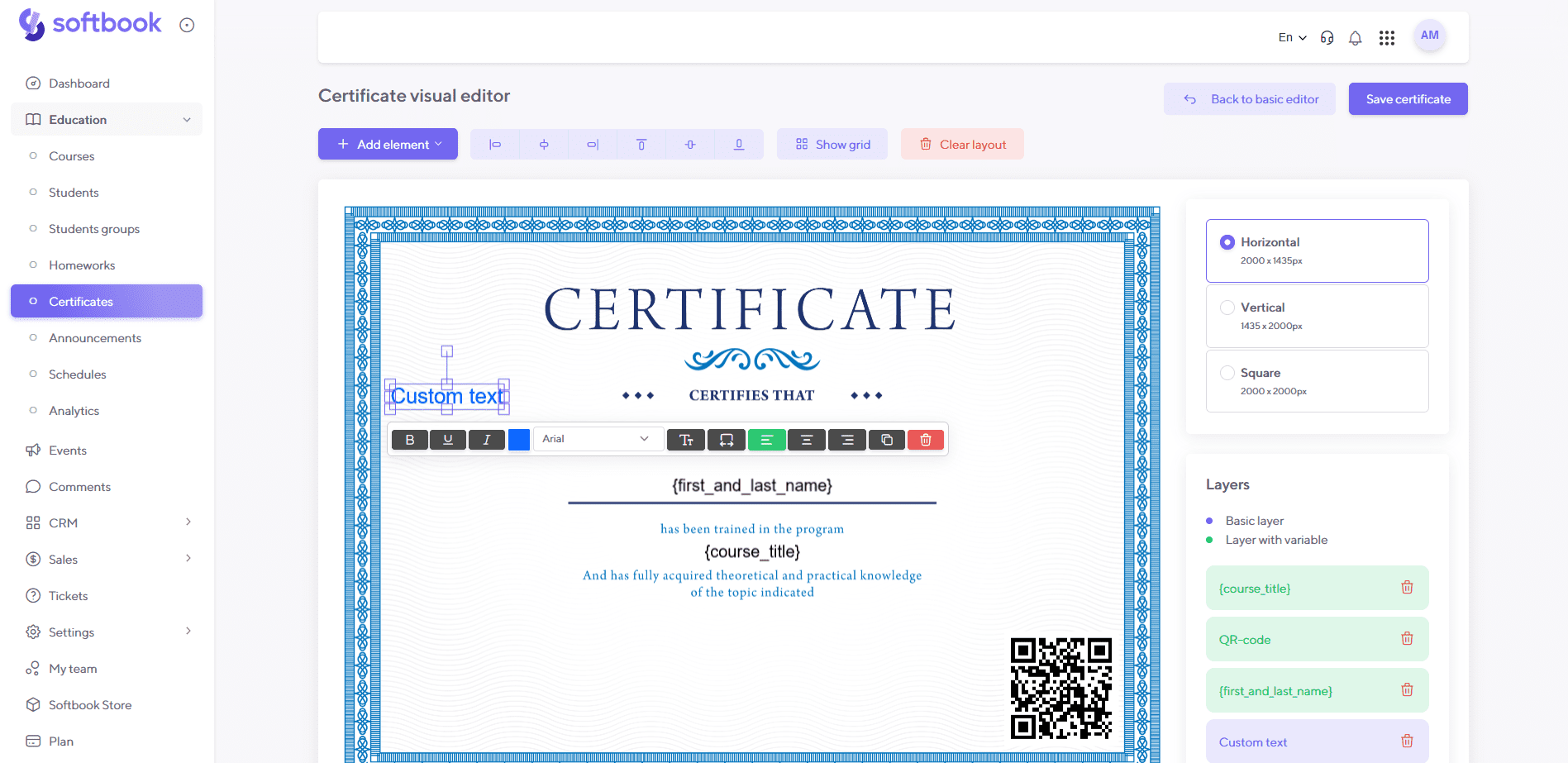Expand the Sales menu
1568x763 pixels.
[x=107, y=560]
